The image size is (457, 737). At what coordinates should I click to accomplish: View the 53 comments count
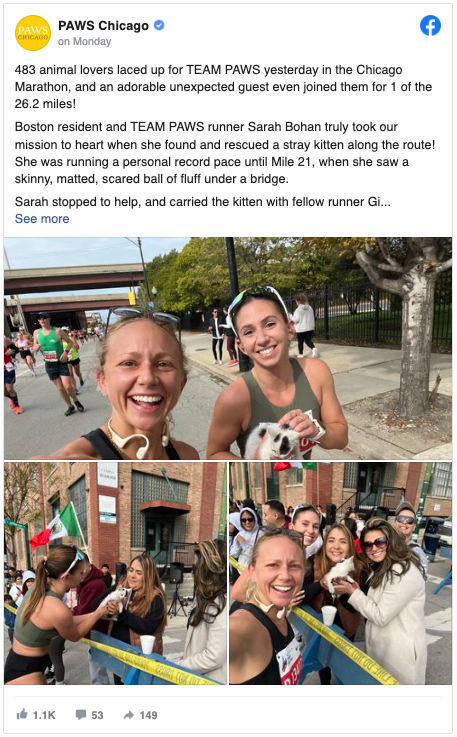97,715
